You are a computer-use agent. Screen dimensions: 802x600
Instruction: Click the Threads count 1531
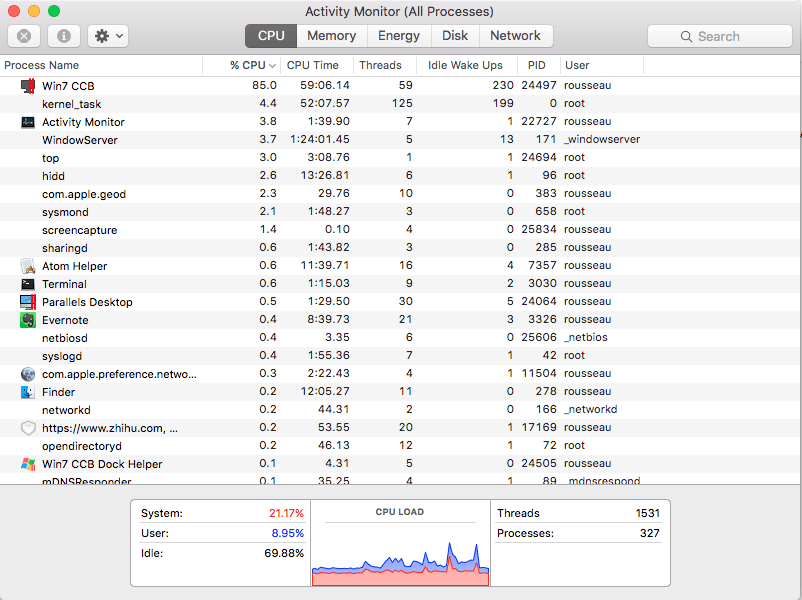click(x=648, y=513)
